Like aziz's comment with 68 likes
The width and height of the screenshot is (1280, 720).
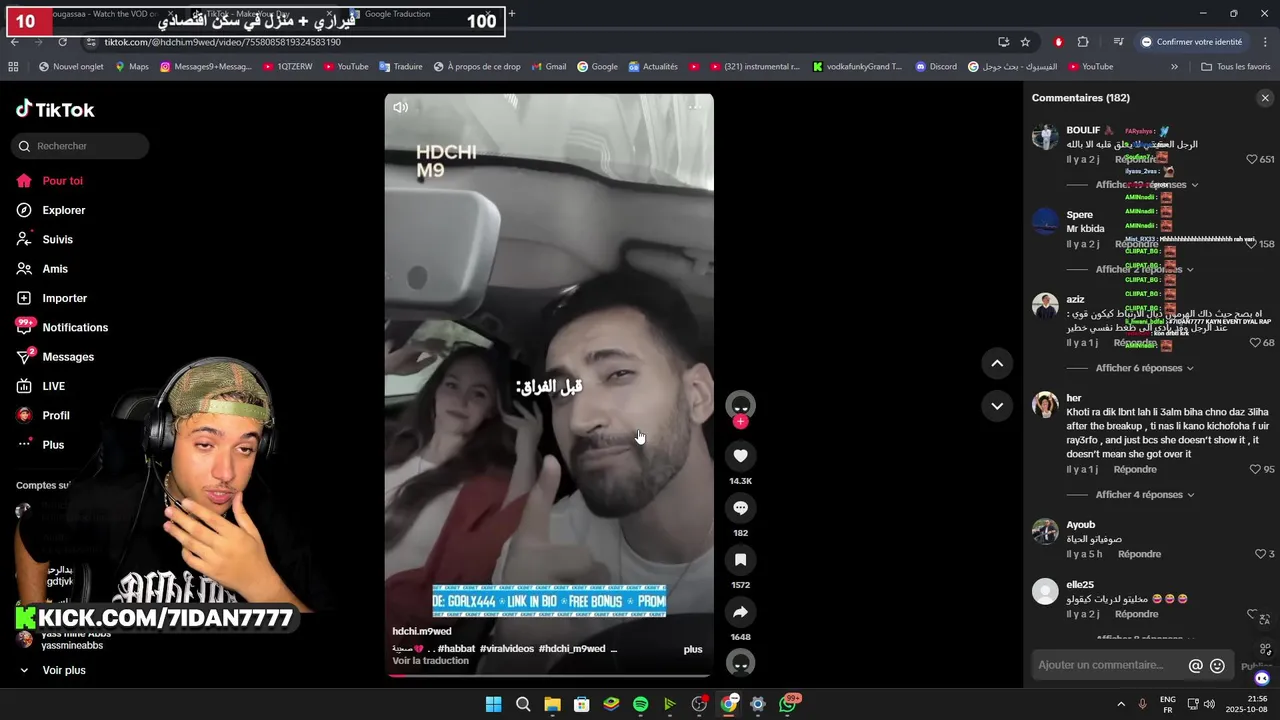tap(1255, 343)
